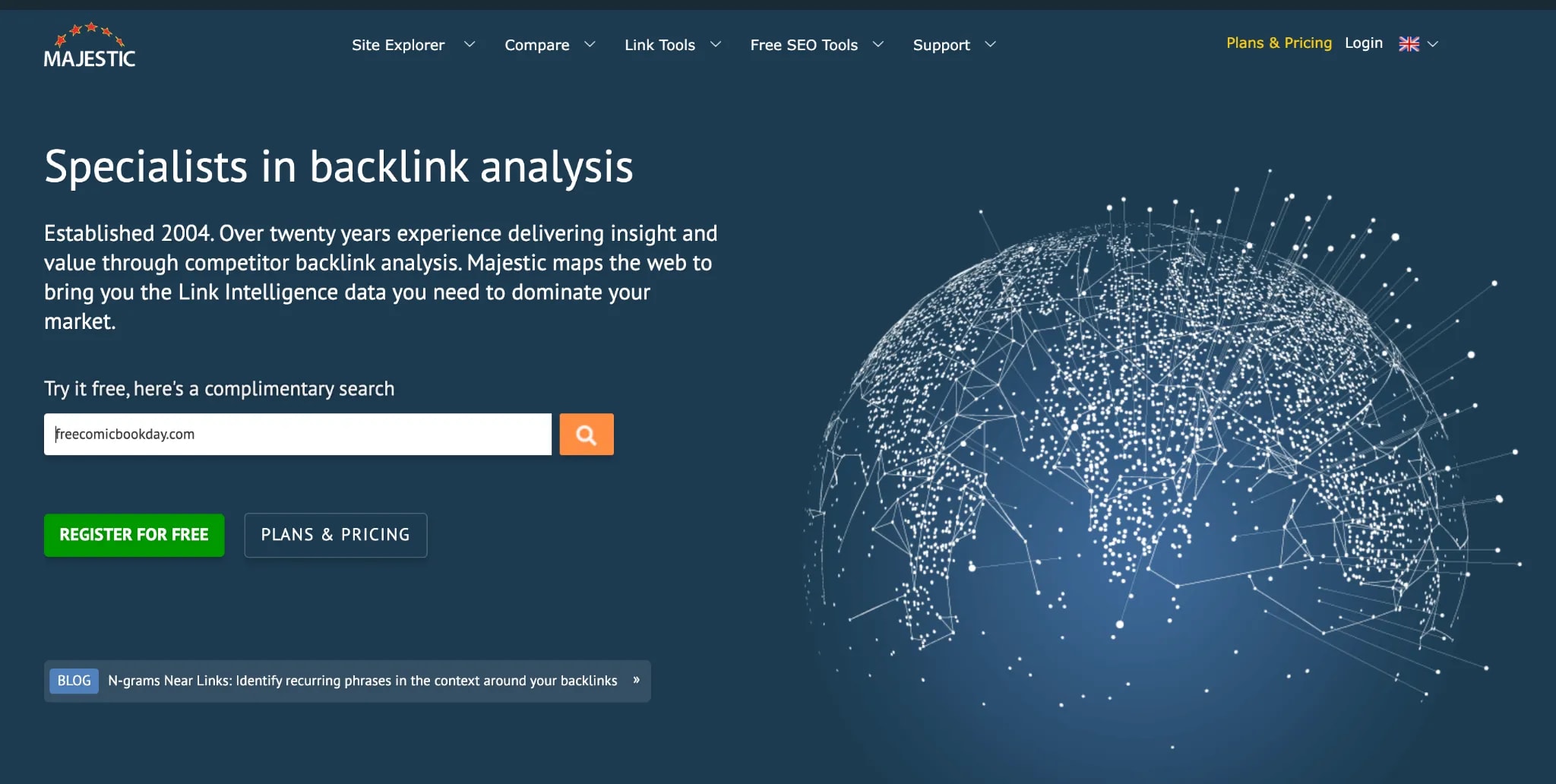This screenshot has height=784, width=1556.
Task: Expand the Link Tools chevron
Action: coord(716,44)
